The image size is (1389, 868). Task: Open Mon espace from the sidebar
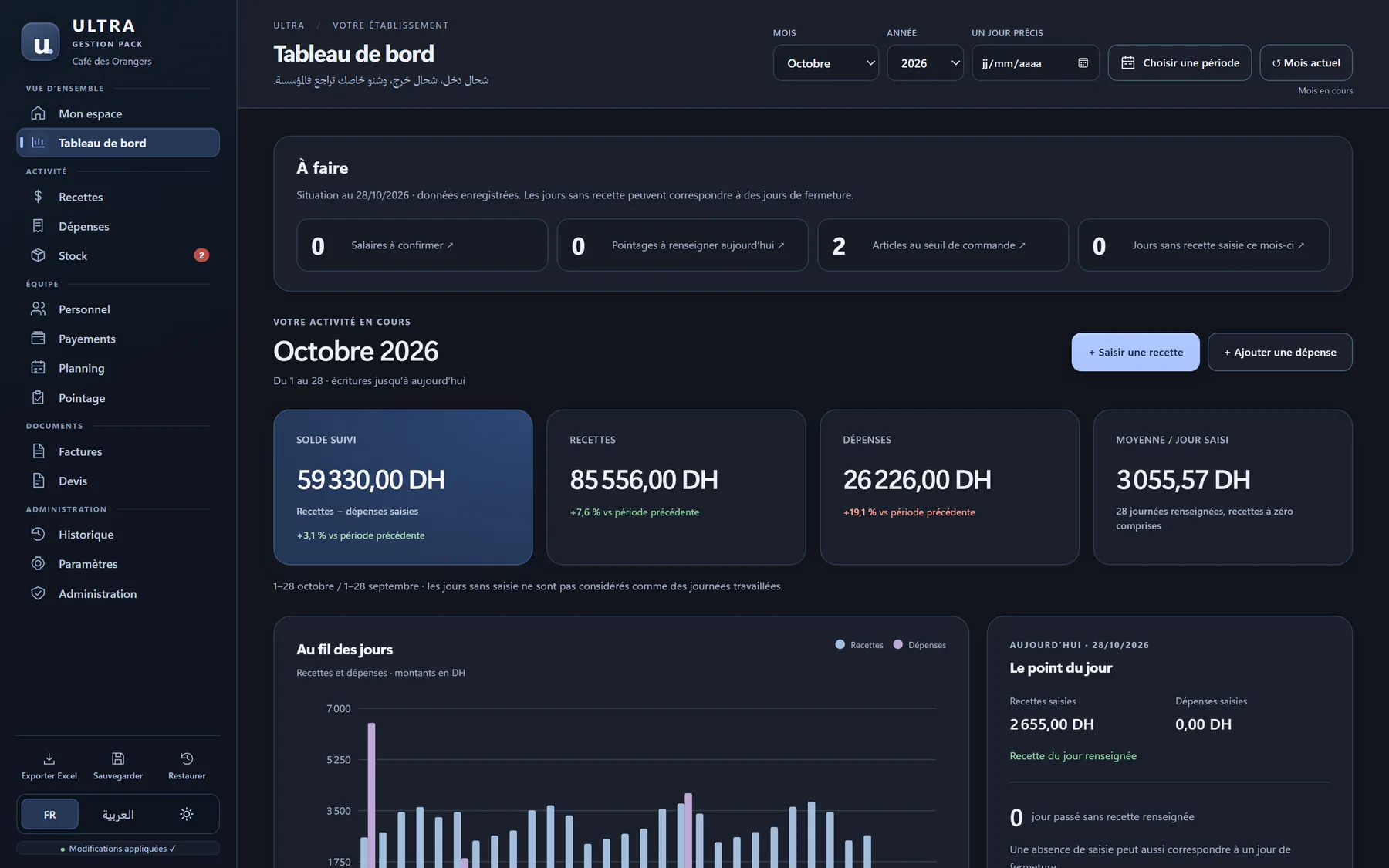tap(118, 113)
